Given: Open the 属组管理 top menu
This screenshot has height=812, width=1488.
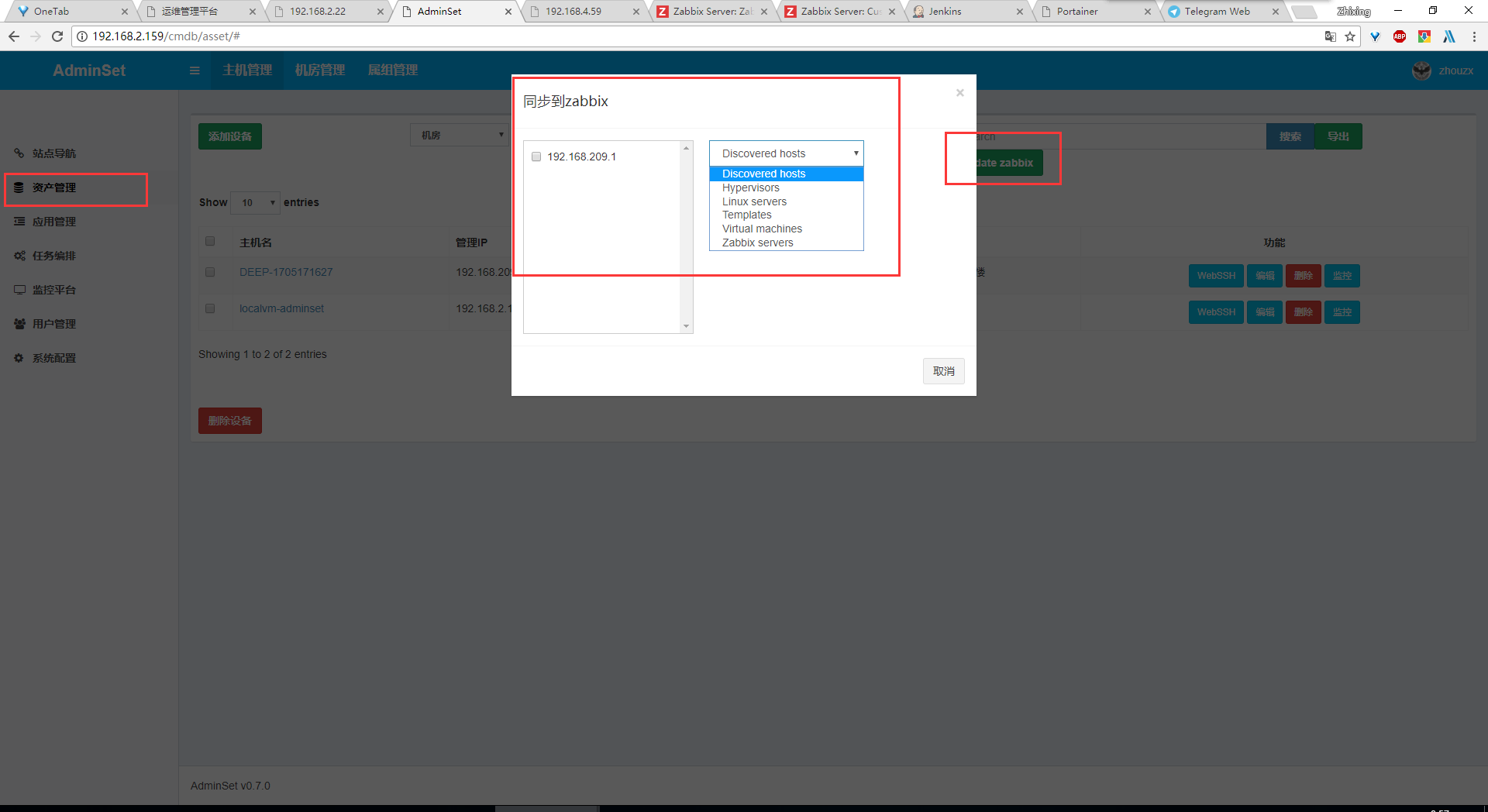Looking at the screenshot, I should coord(393,71).
